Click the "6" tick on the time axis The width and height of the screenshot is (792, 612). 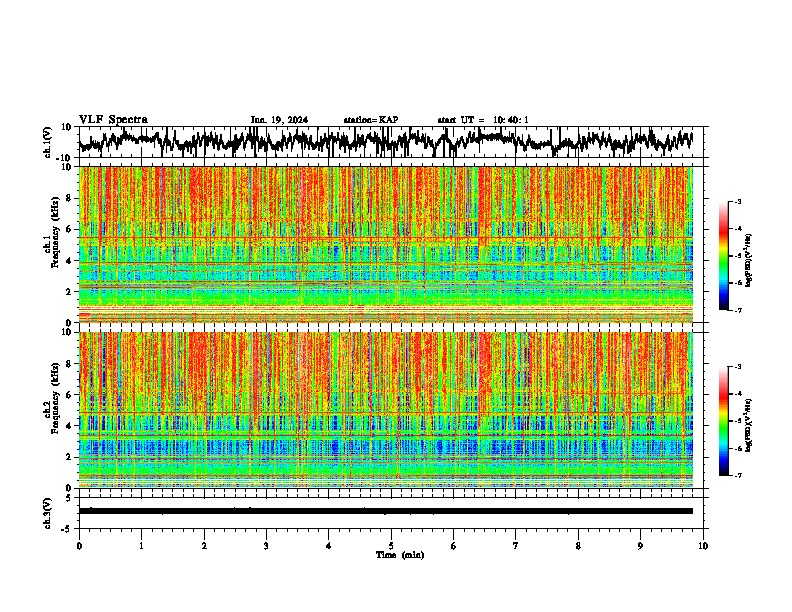click(453, 546)
